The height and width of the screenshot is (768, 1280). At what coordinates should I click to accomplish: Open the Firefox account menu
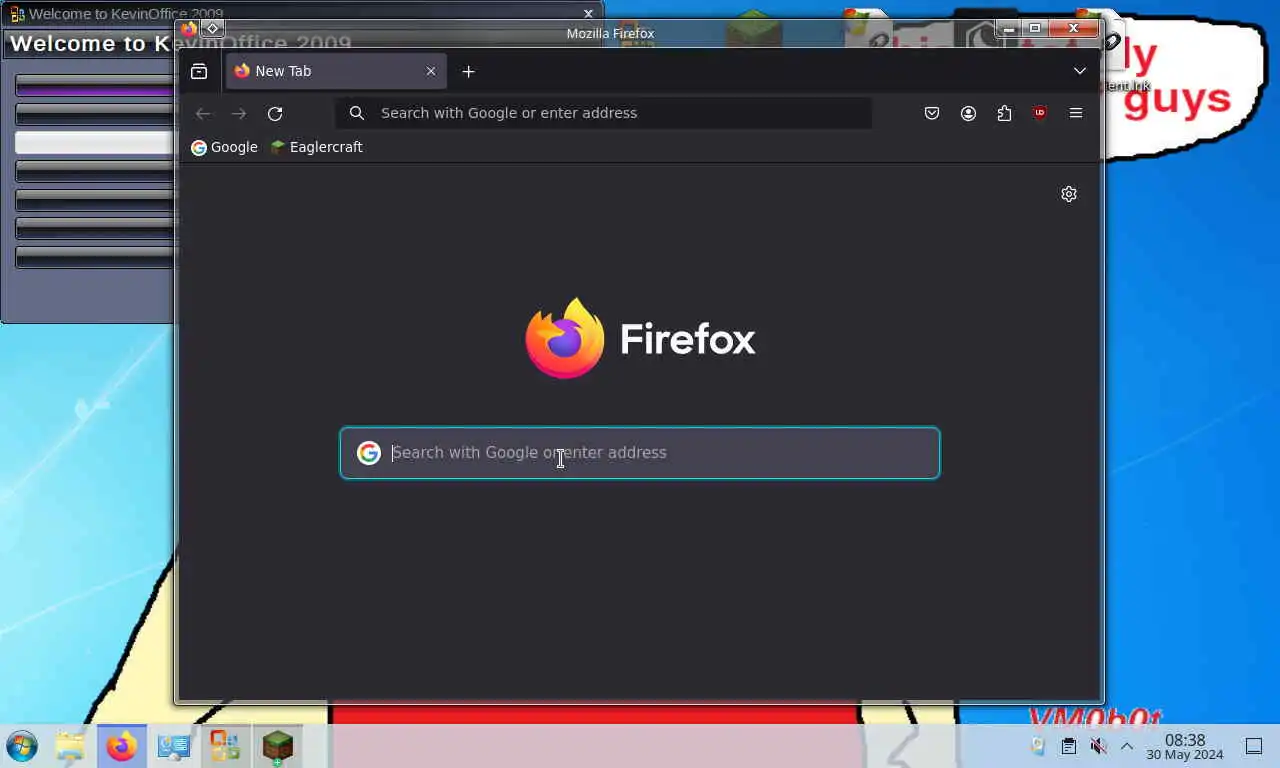(x=968, y=113)
